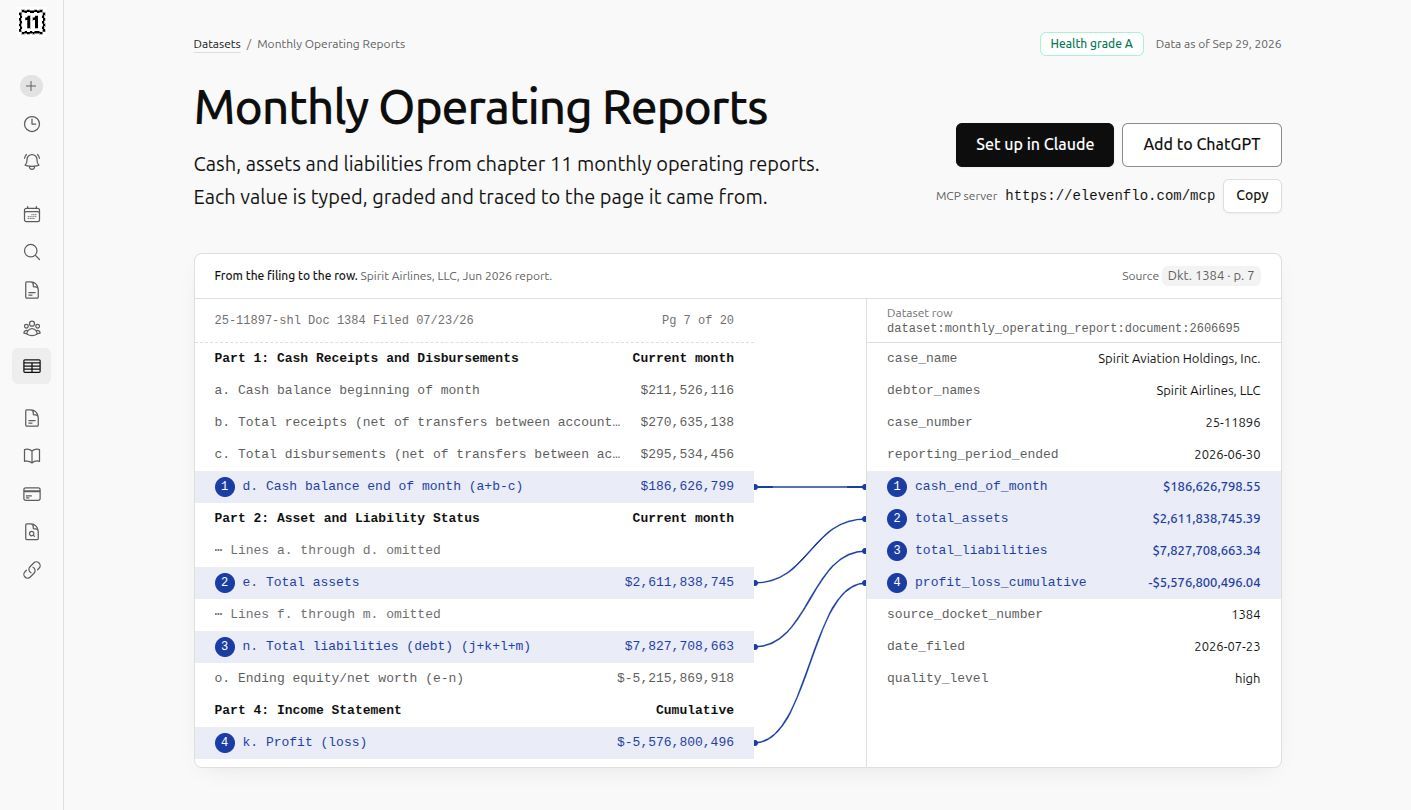
Task: Click the "Set up in Claude" button
Action: pyautogui.click(x=1035, y=145)
